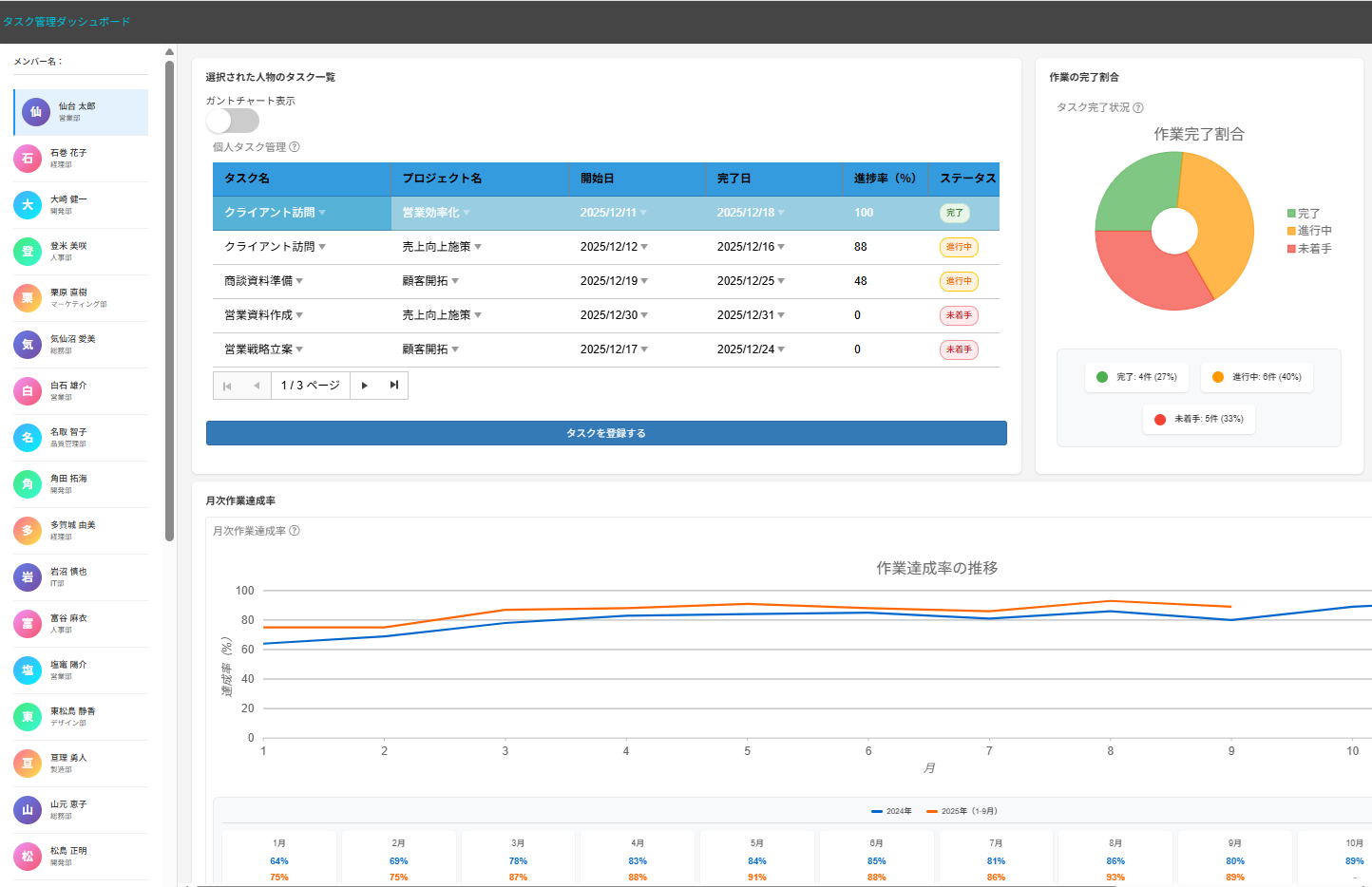Click the help icon beside 個人タスク管理
Screen dimensions: 1372x887
pos(295,147)
